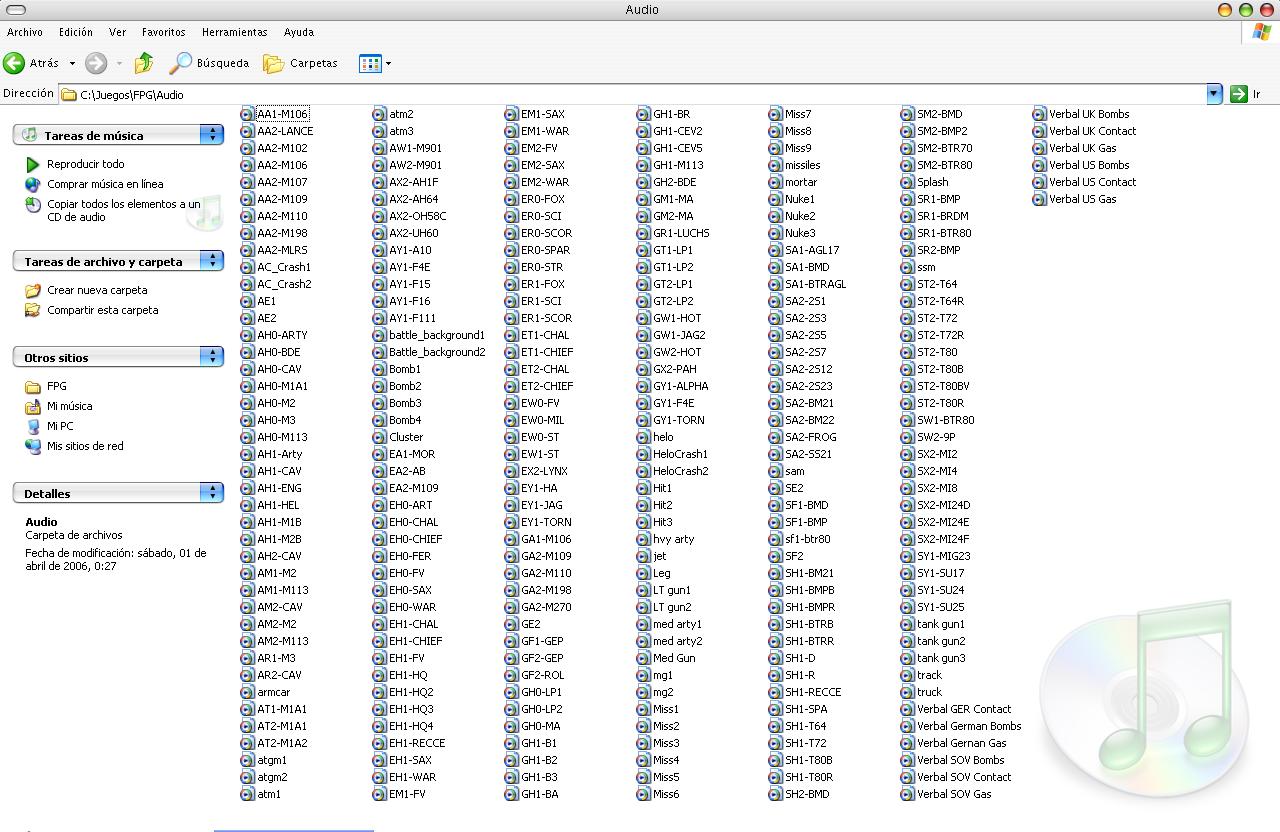Select the mortar audio file icon
Screen dimensions: 1280x832
point(775,182)
